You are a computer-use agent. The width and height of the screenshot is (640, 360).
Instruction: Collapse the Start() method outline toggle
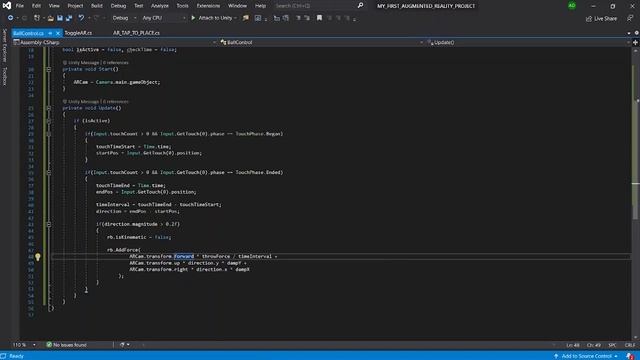(49, 69)
